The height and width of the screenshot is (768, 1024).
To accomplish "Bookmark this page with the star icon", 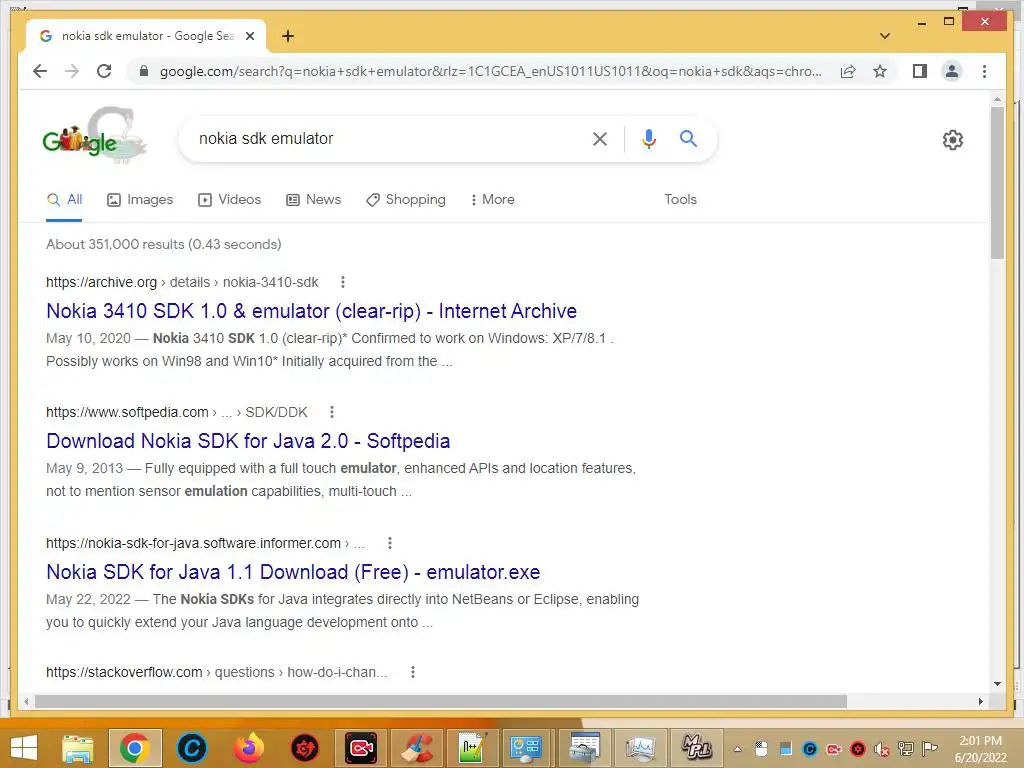I will 880,71.
